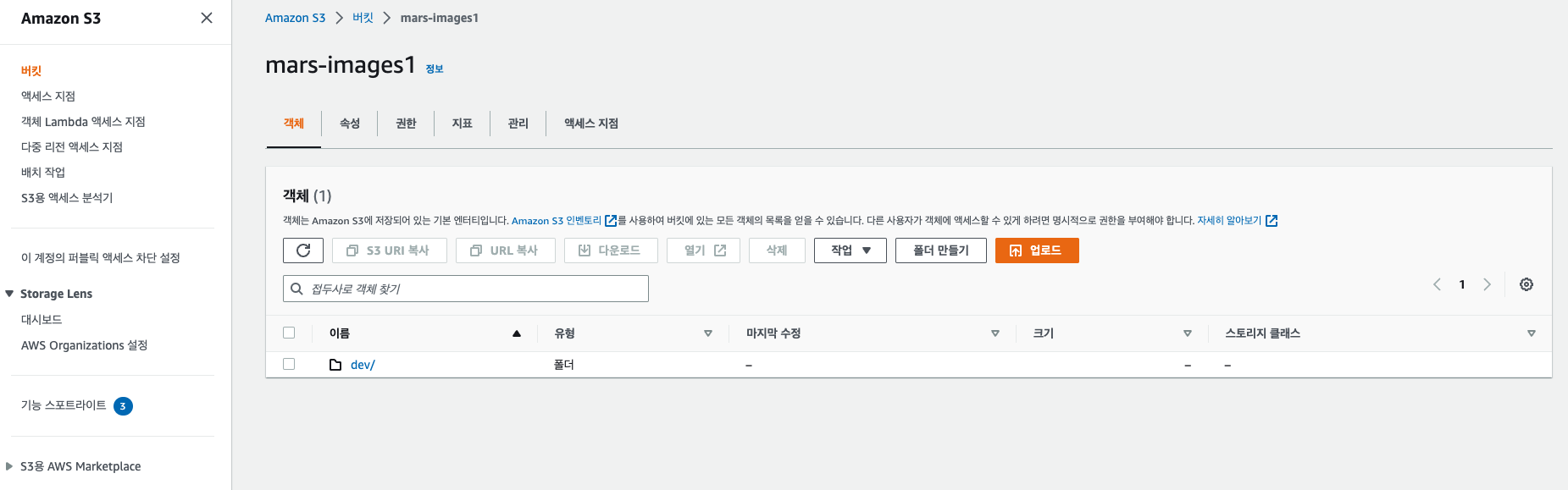
Task: Click search magnifier icon in prefix field
Action: coord(296,289)
